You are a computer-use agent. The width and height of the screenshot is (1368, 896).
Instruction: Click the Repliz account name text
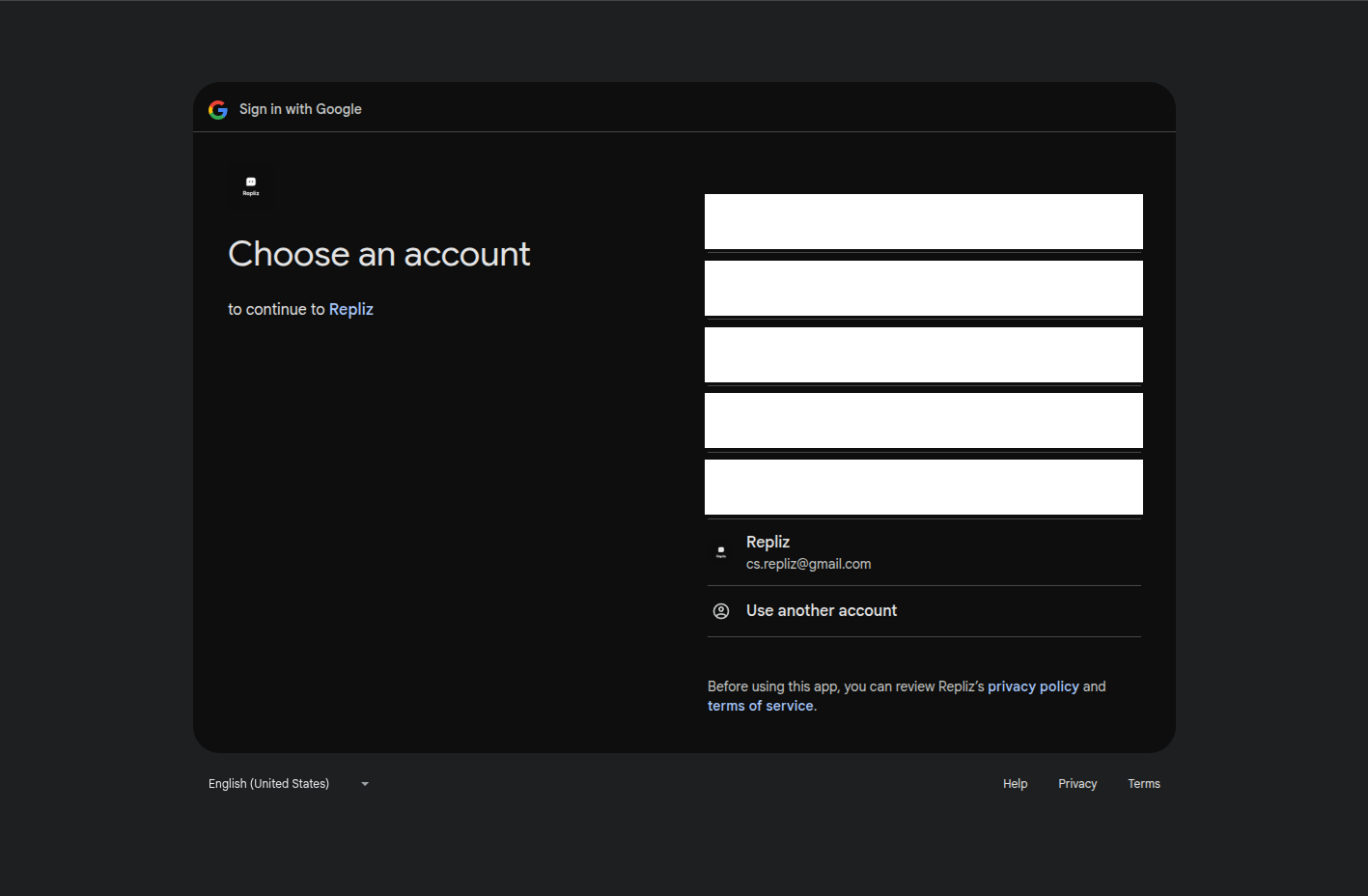tap(768, 543)
